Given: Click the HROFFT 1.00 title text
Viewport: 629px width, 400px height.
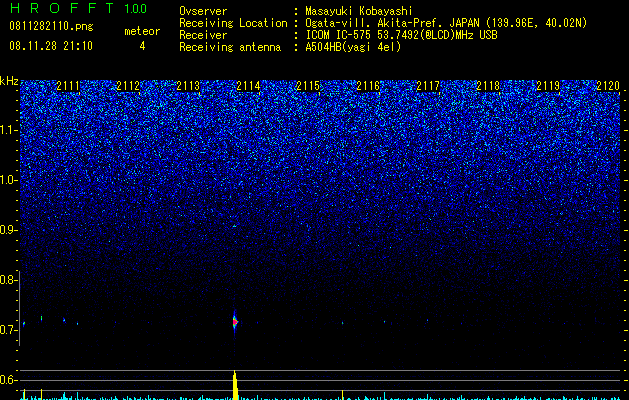Looking at the screenshot, I should (x=79, y=8).
